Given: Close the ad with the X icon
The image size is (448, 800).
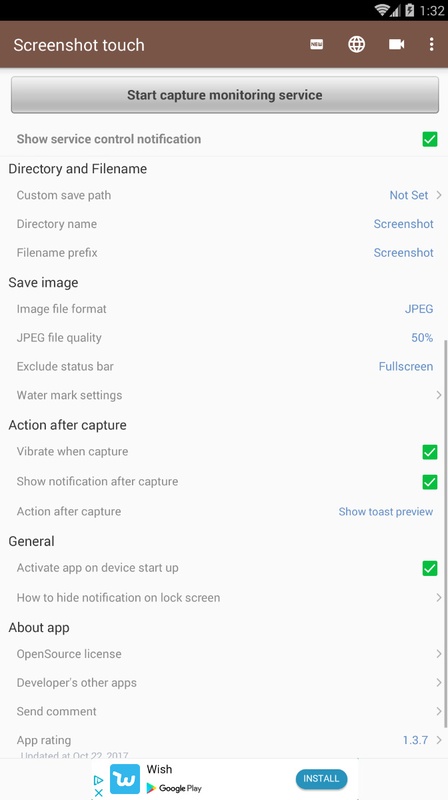Looking at the screenshot, I should [x=98, y=792].
